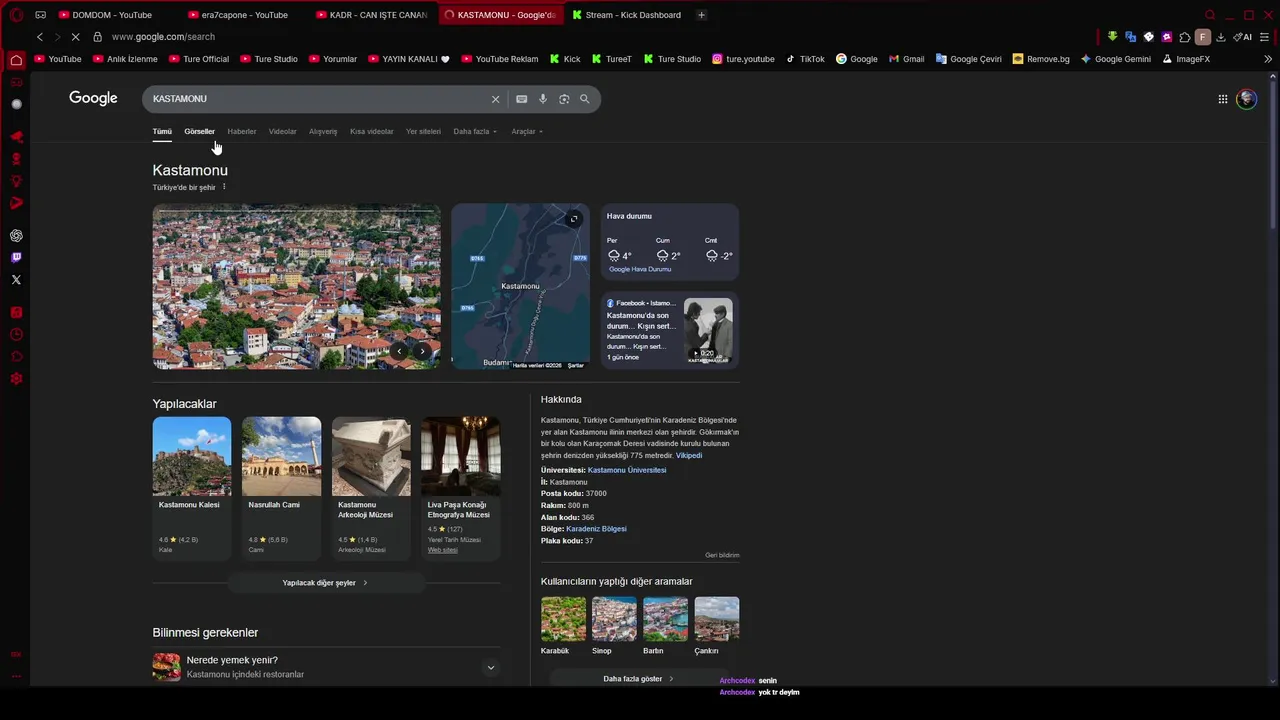Viewport: 1280px width, 720px height.
Task: Clear the Google search box
Action: coord(495,99)
